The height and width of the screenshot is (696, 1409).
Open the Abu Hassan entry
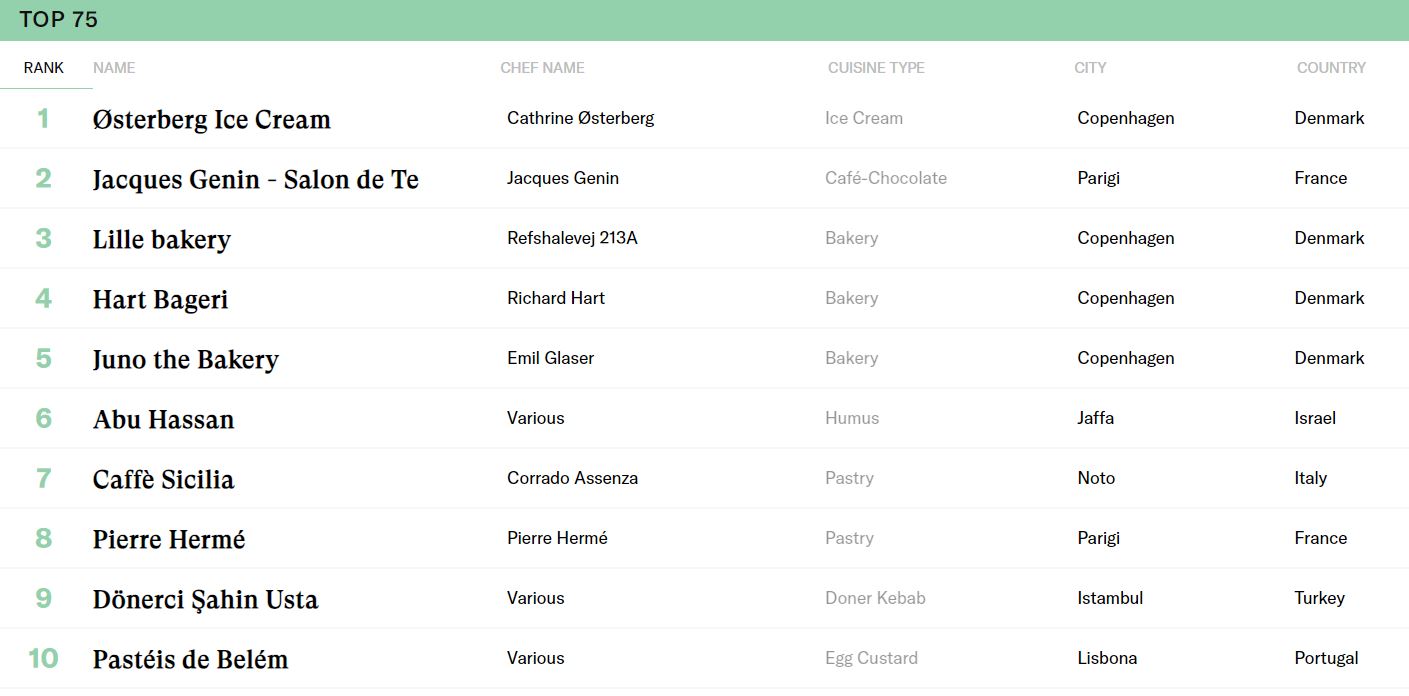pos(163,419)
